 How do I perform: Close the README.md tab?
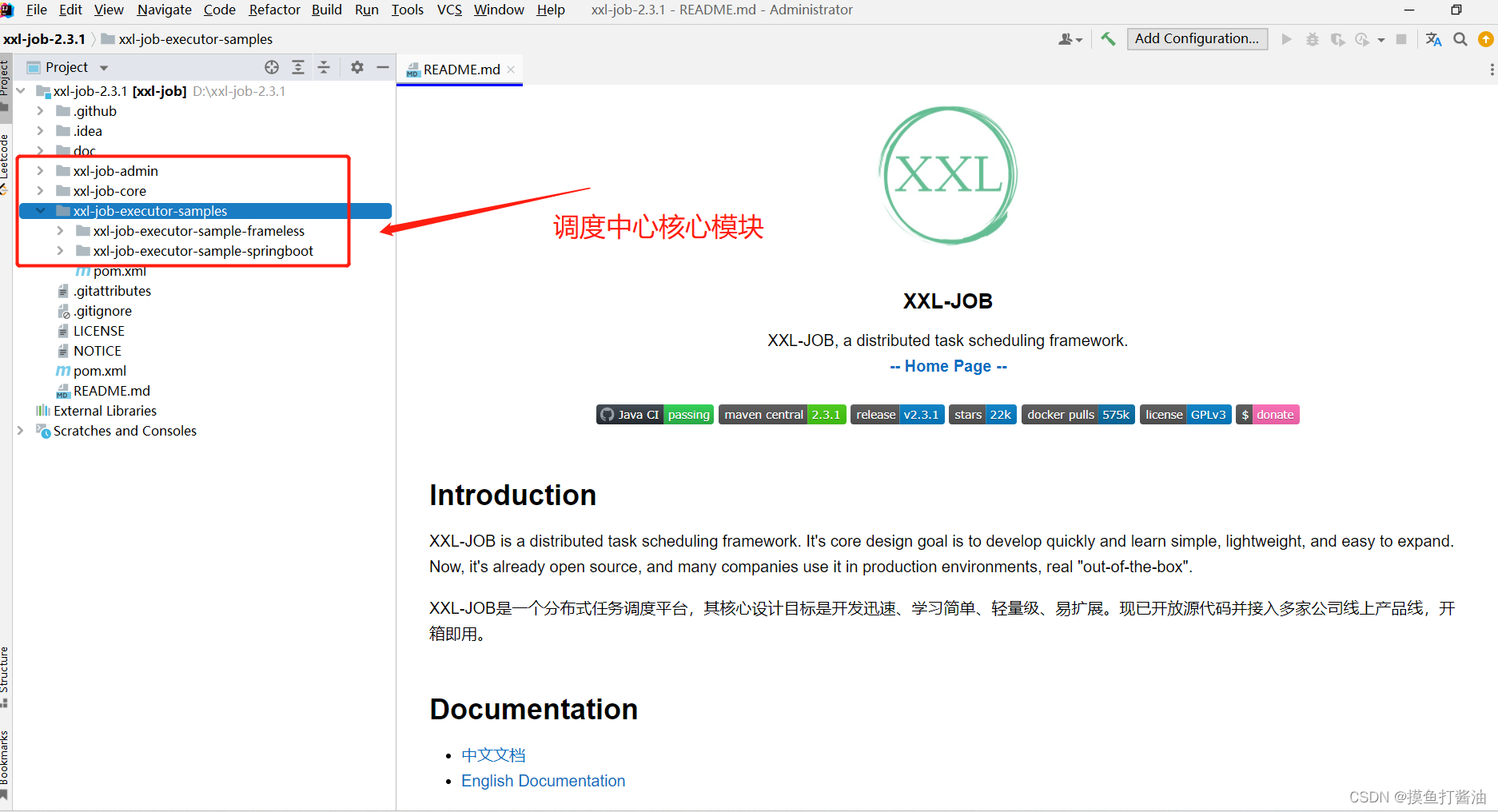click(511, 70)
